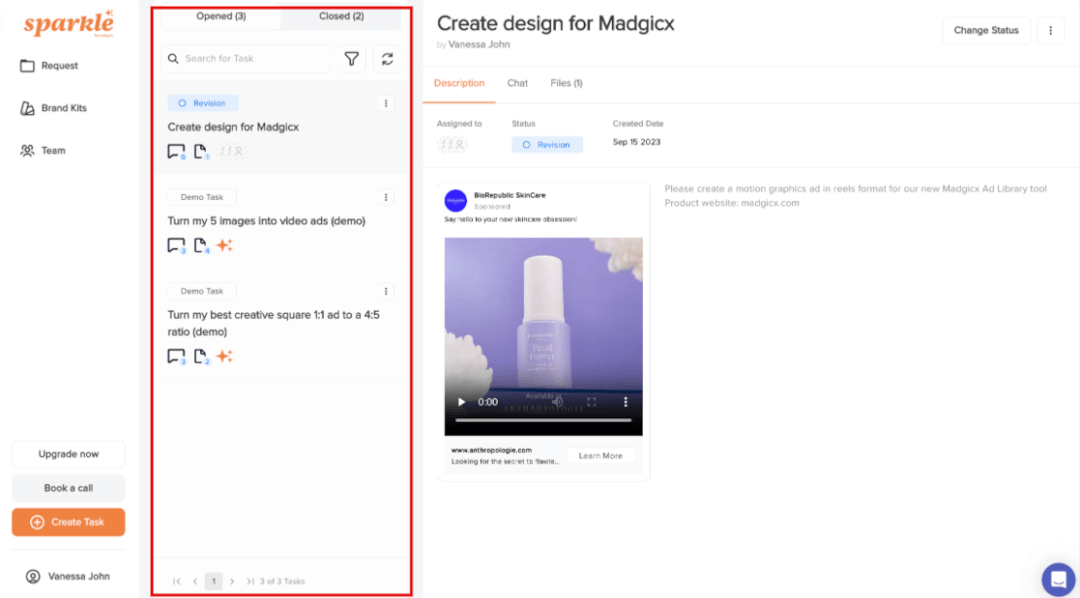Open the Request folder icon in sidebar

(27, 66)
